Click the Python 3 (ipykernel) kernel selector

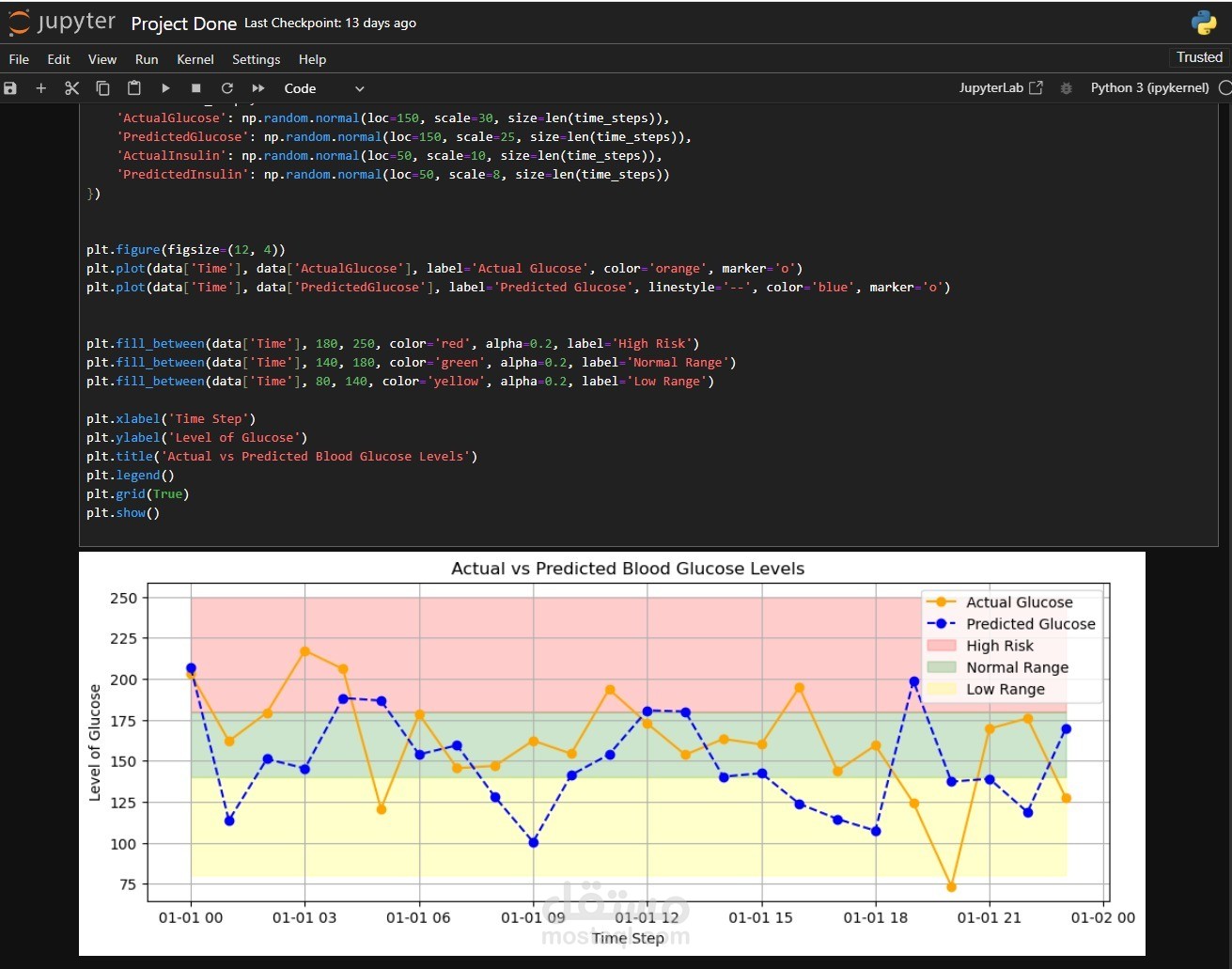point(1149,87)
